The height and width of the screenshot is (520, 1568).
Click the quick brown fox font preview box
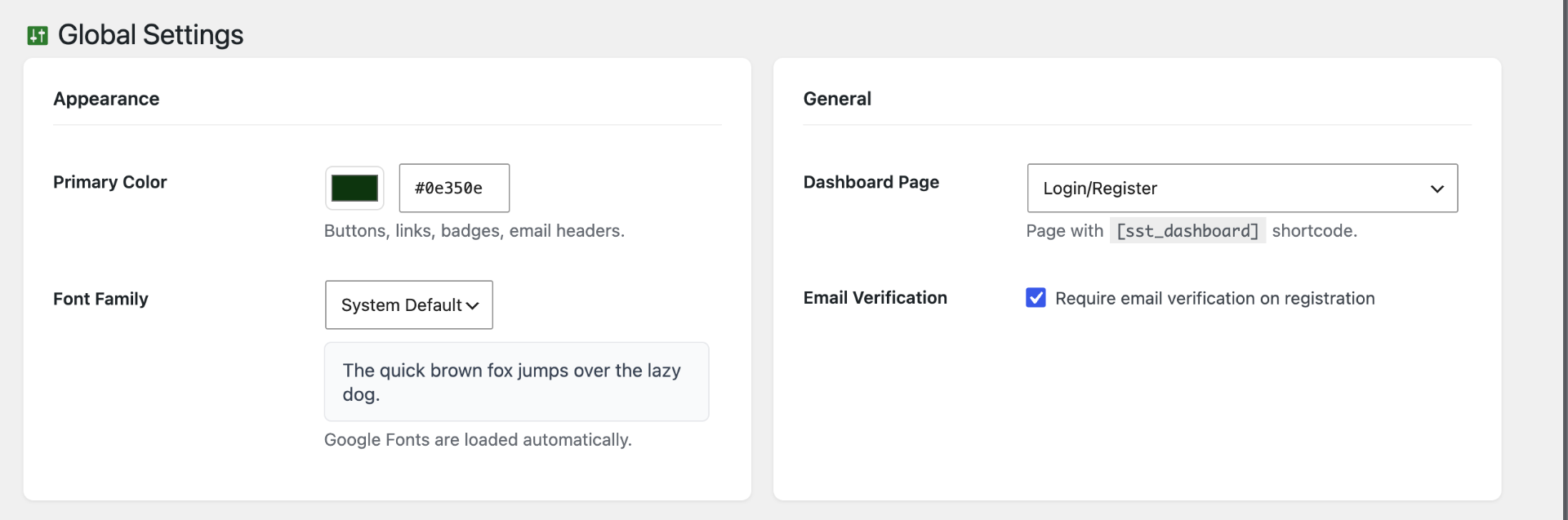tap(516, 382)
